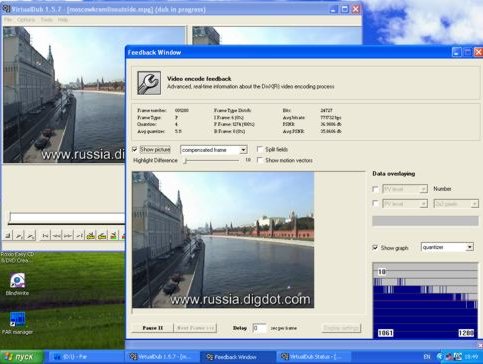Viewport: 483px width, 364px height.
Task: Open the File menu in VirtualDub
Action: (x=8, y=20)
